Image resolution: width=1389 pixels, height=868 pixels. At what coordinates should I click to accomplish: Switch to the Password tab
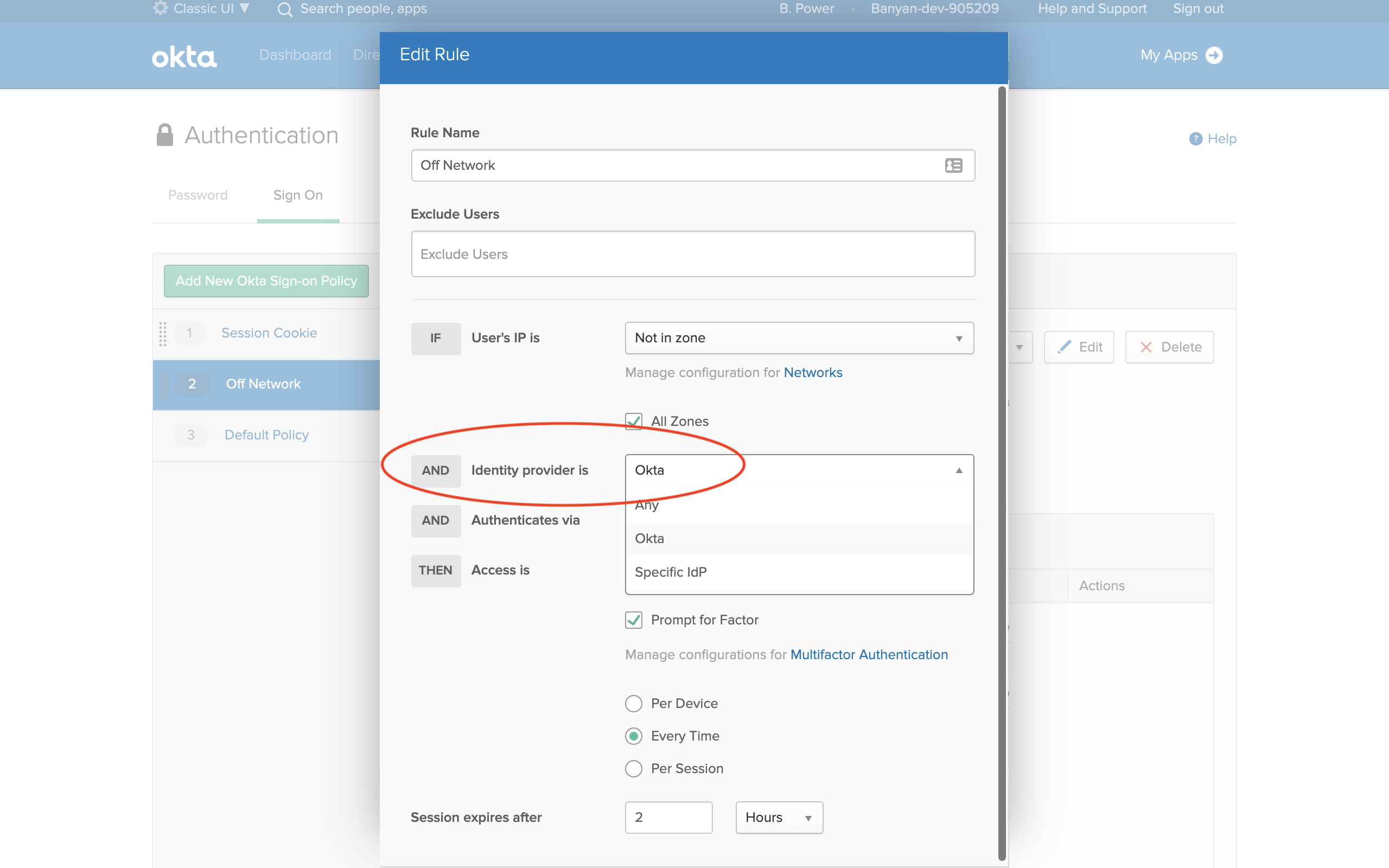coord(198,195)
